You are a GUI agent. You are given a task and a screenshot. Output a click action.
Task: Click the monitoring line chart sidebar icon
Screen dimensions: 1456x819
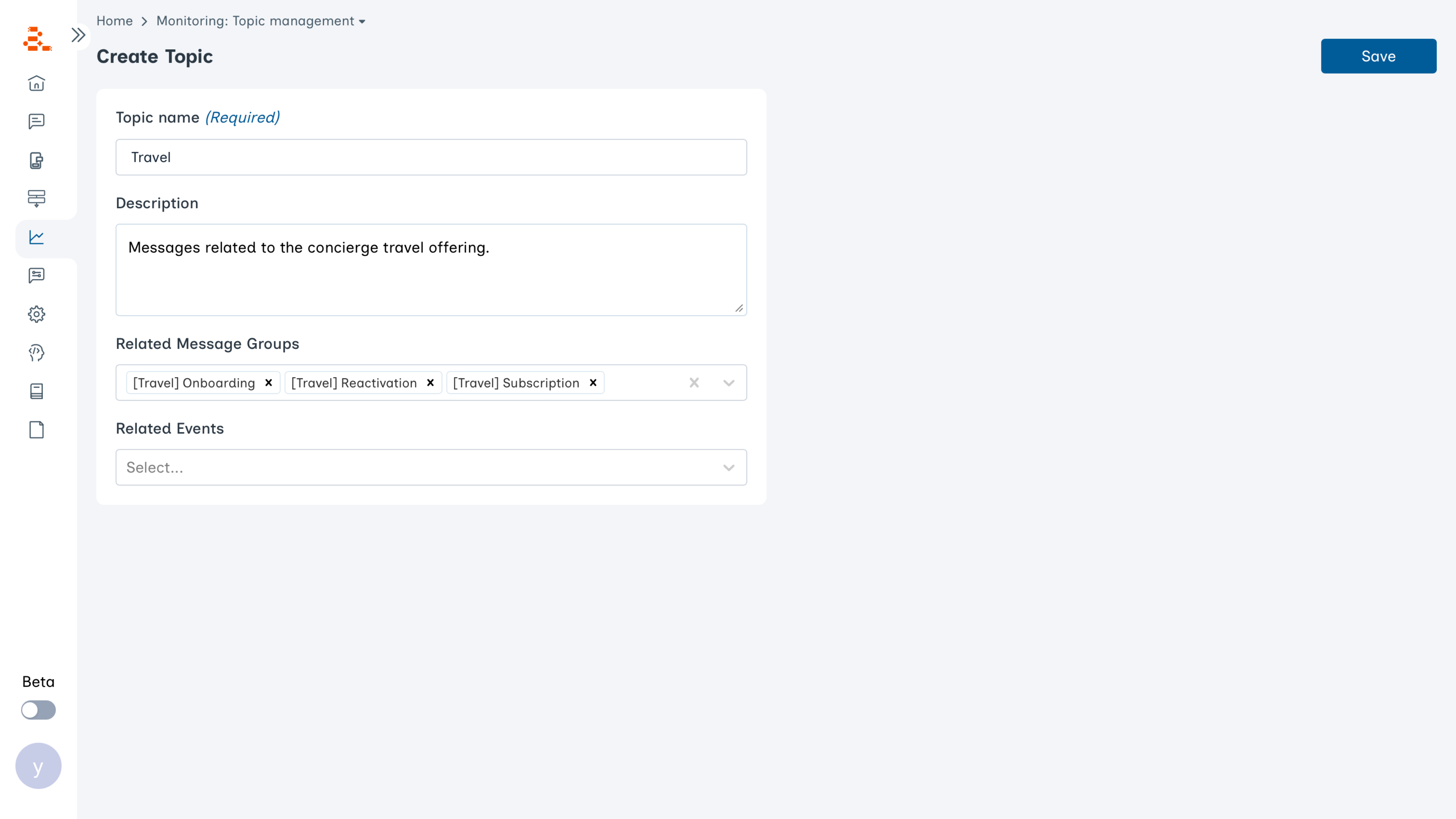(x=37, y=237)
